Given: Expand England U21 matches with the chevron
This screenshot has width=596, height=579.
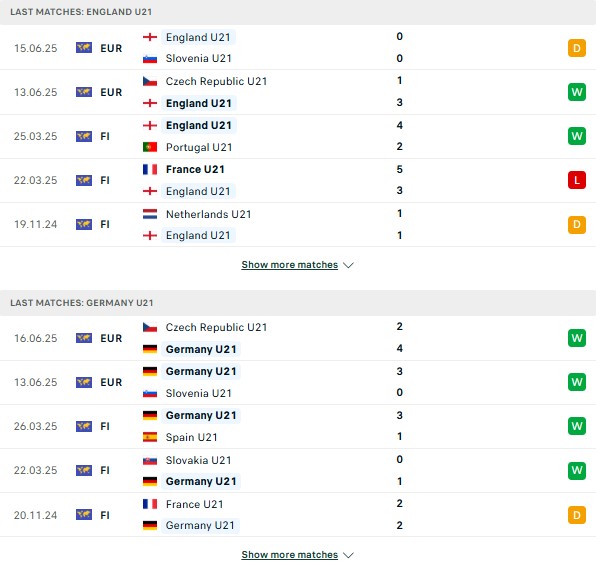Looking at the screenshot, I should tap(348, 265).
